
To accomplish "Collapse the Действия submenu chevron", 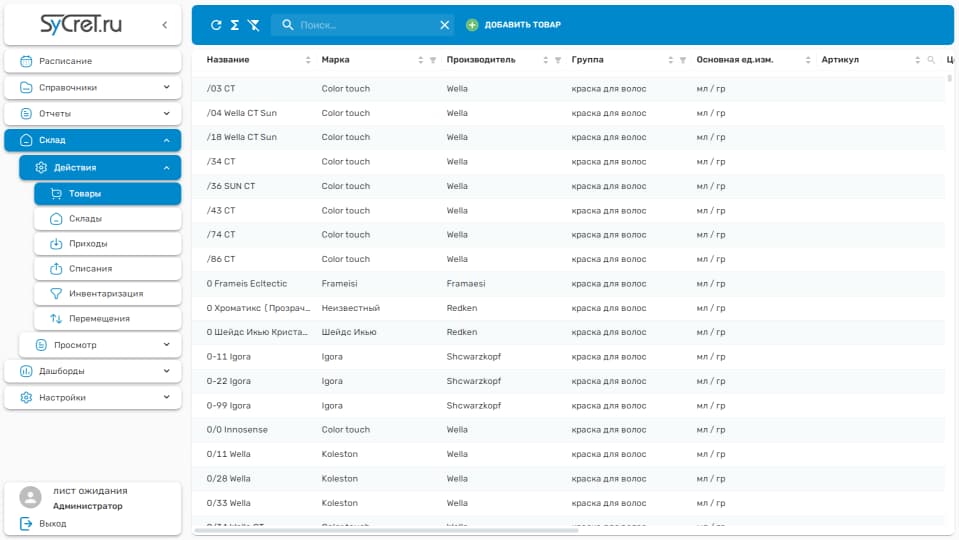I will click(166, 168).
